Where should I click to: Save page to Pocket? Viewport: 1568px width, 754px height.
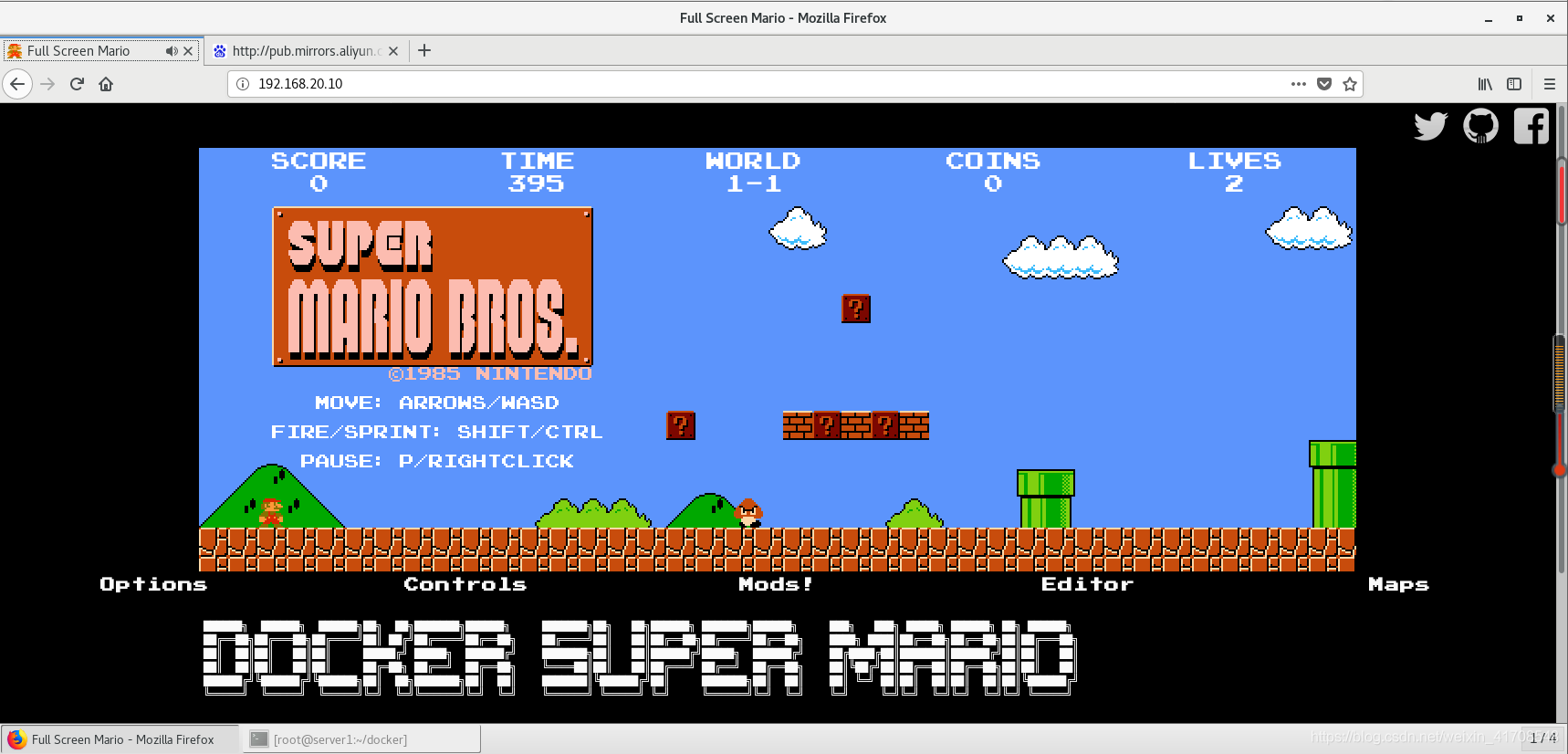click(1324, 84)
